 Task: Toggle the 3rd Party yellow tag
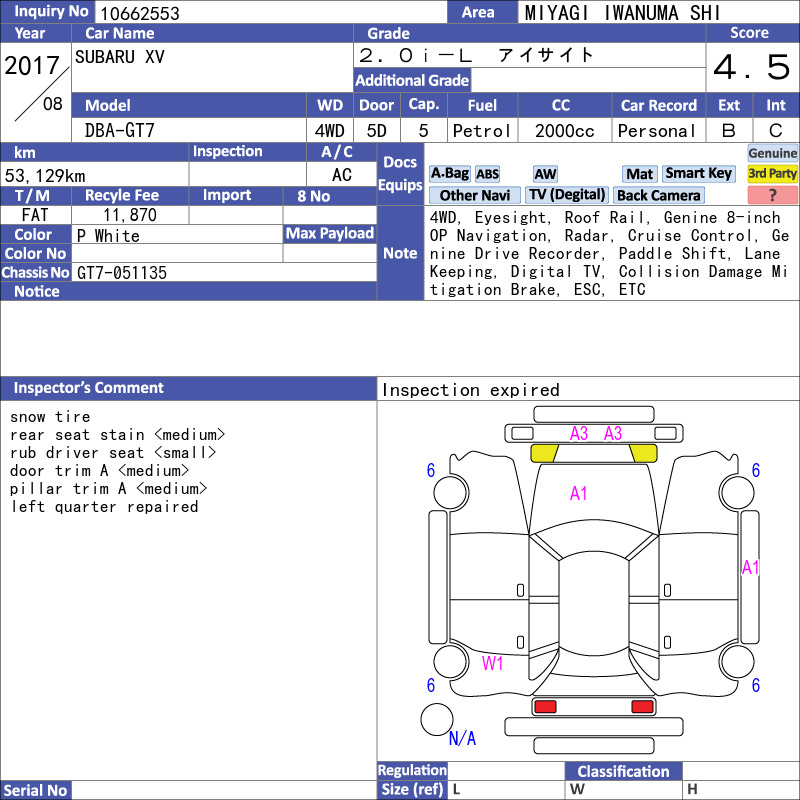pos(772,174)
